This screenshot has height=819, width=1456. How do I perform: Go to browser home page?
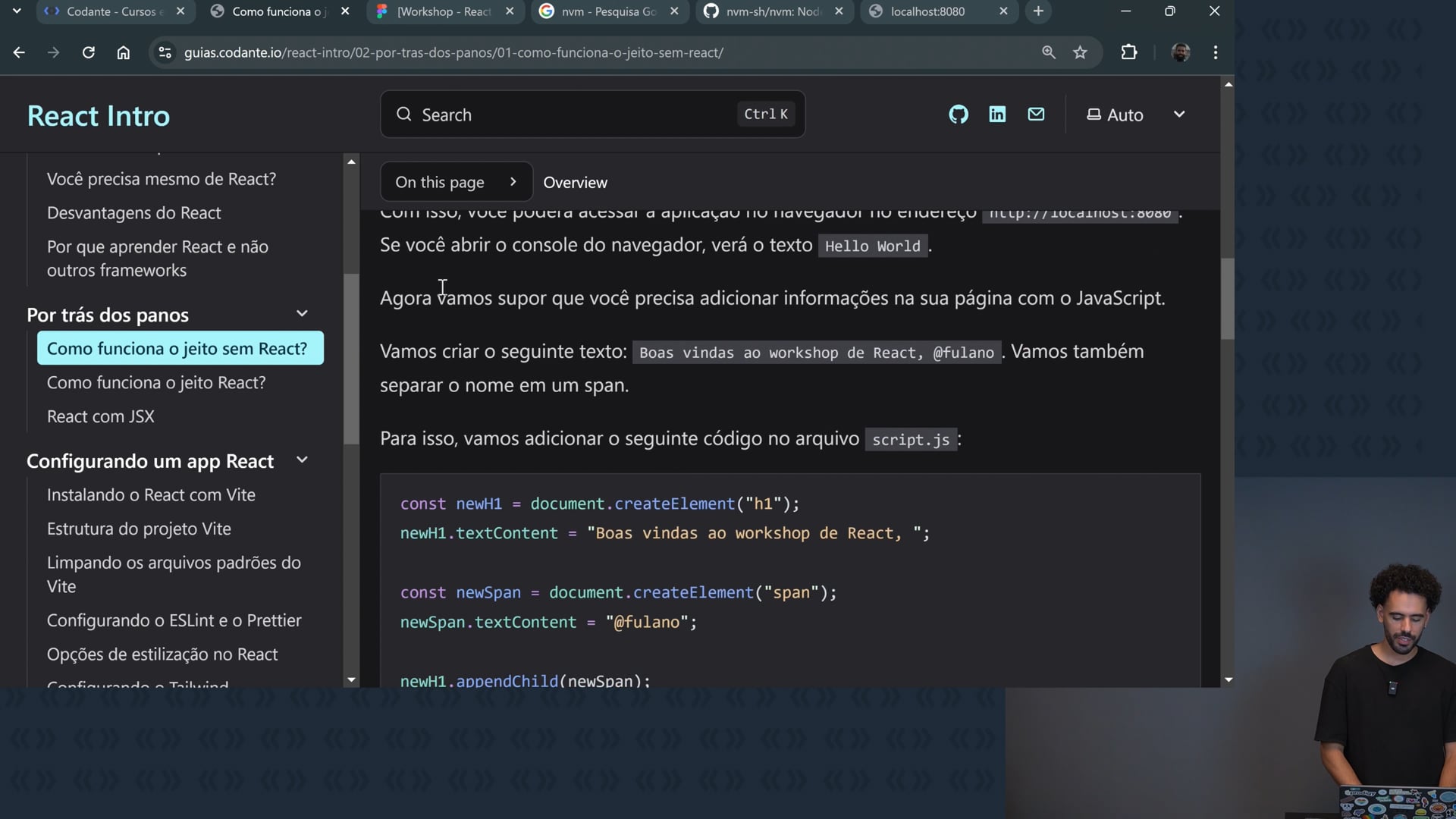(x=124, y=52)
